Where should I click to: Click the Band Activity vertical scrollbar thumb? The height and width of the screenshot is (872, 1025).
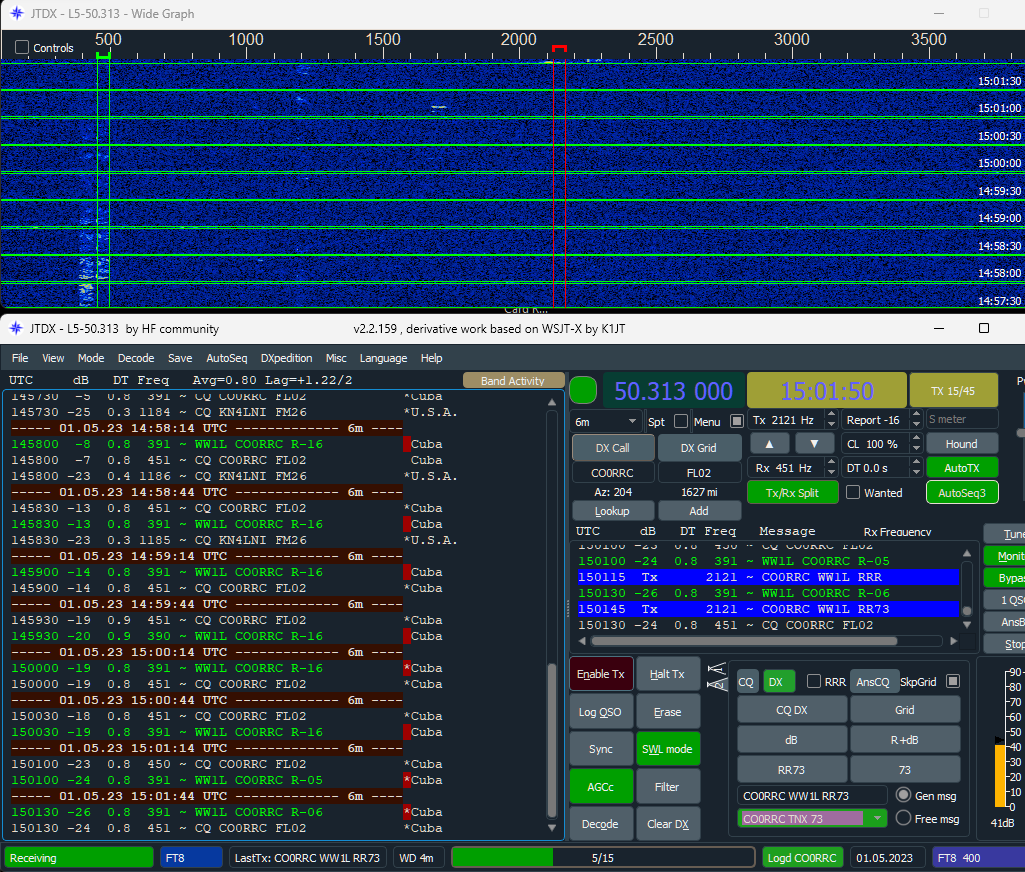tap(552, 740)
